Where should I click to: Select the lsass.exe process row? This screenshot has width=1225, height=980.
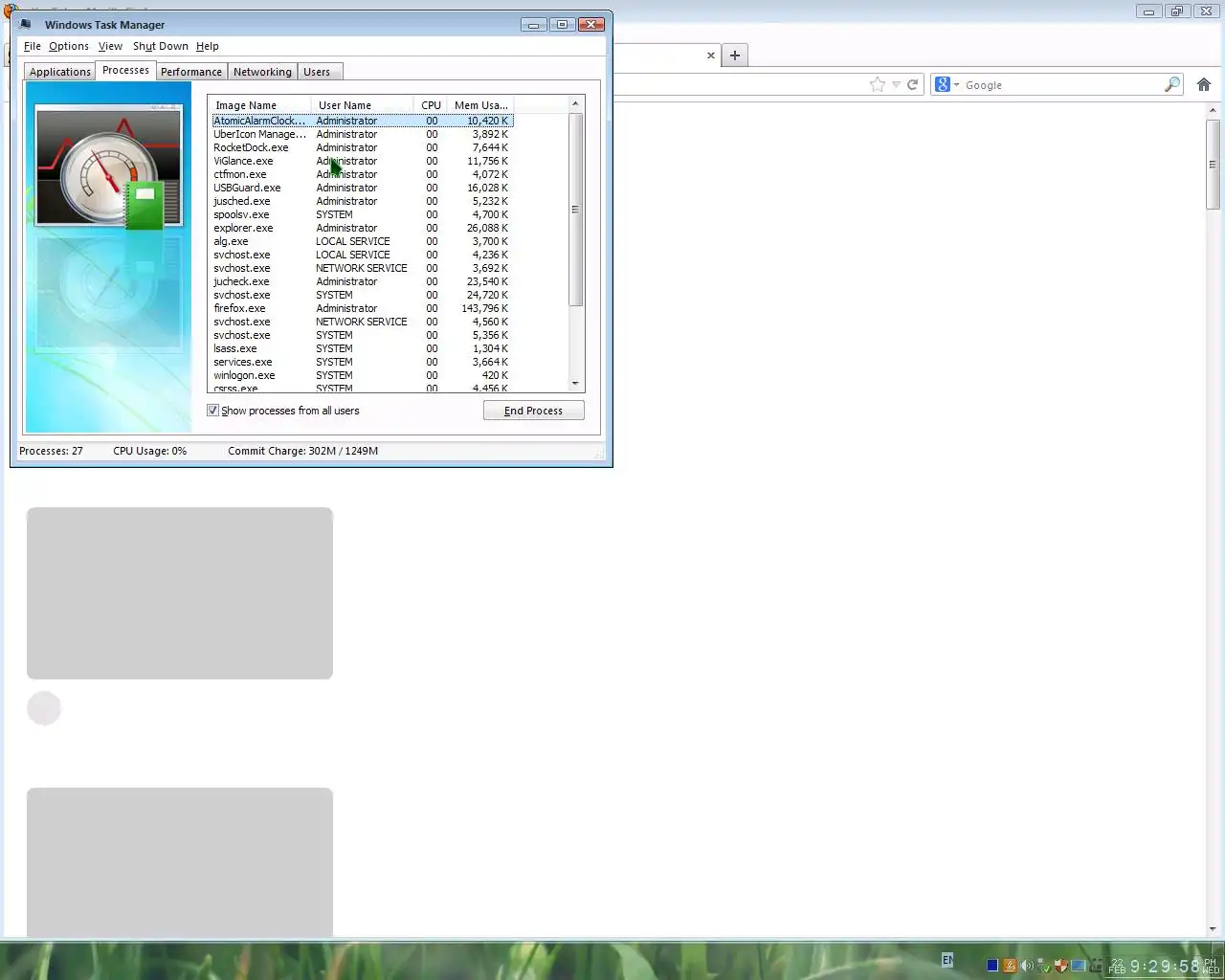363,348
